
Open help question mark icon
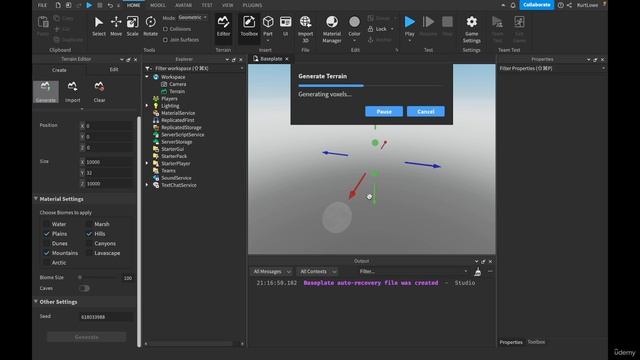[561, 5]
